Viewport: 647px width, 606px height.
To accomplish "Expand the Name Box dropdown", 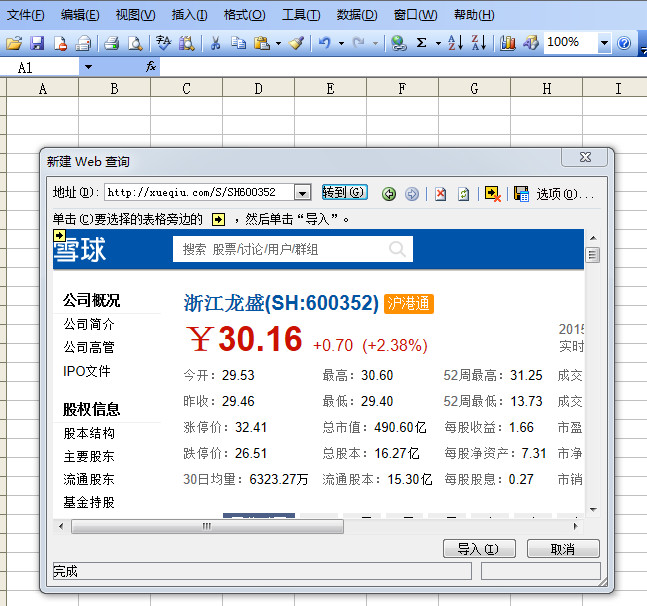I will click(88, 66).
